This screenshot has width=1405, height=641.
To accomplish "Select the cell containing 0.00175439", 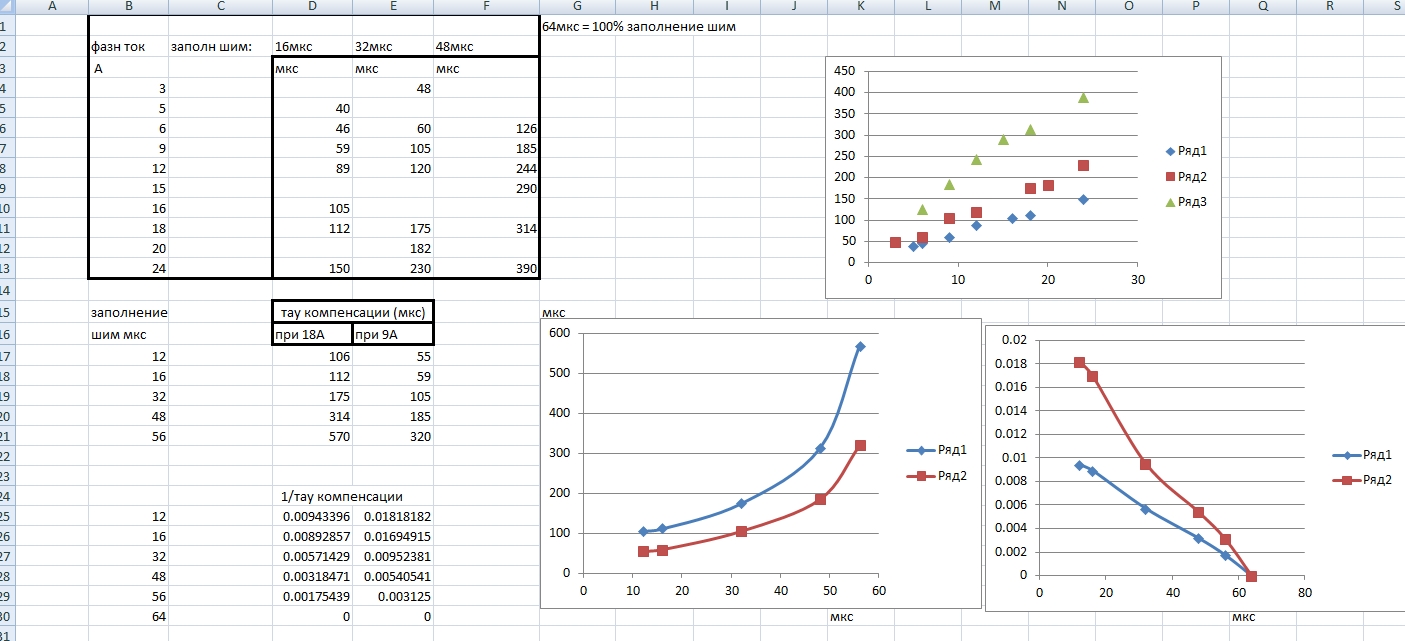I will (312, 597).
